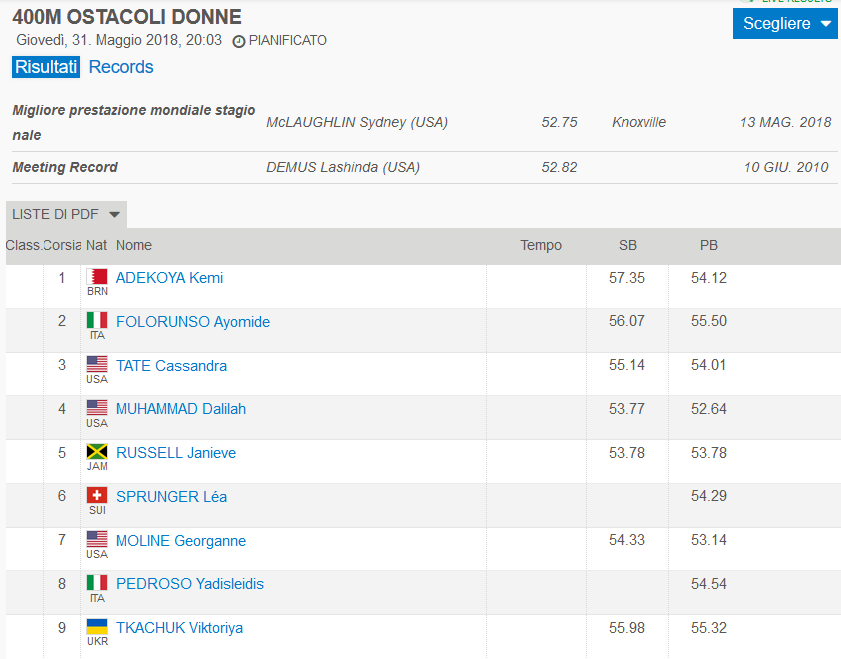Click the SB column header
Screen dimensions: 841x659
(x=628, y=245)
